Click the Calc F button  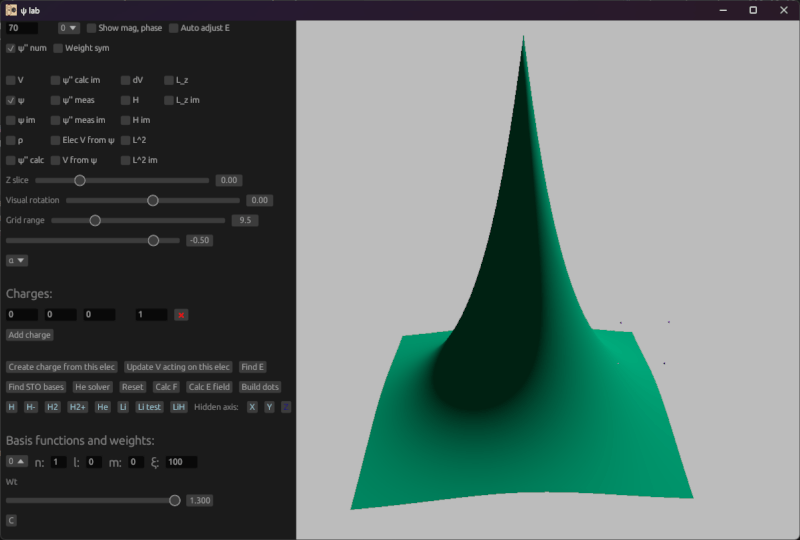(166, 387)
